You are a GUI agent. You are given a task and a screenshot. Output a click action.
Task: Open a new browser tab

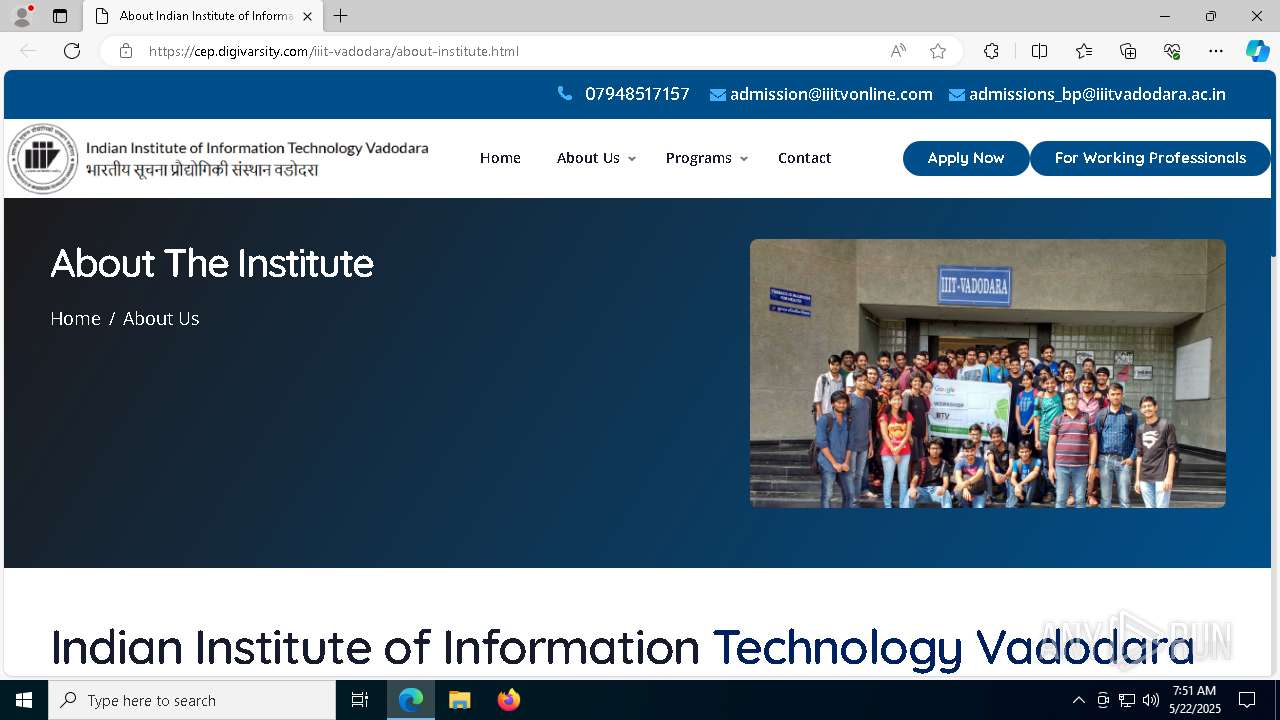pyautogui.click(x=341, y=16)
